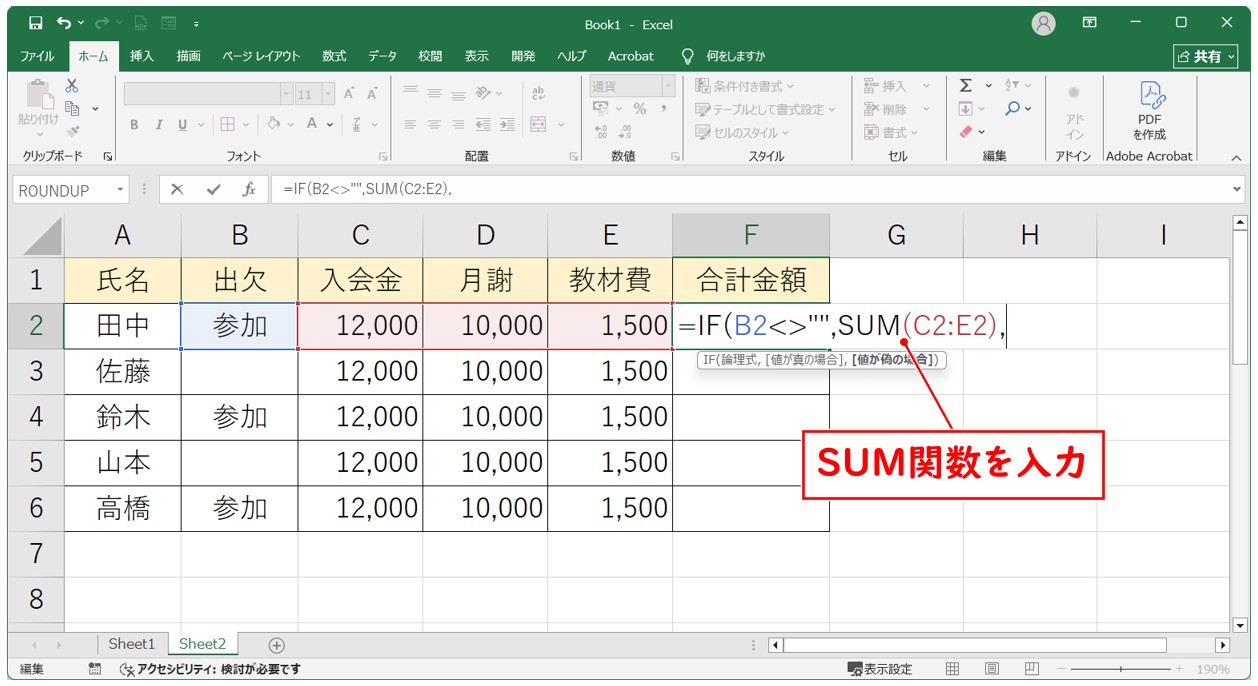Switch to Page Break Preview view
Screen dimensions: 1258x686
[1031, 669]
